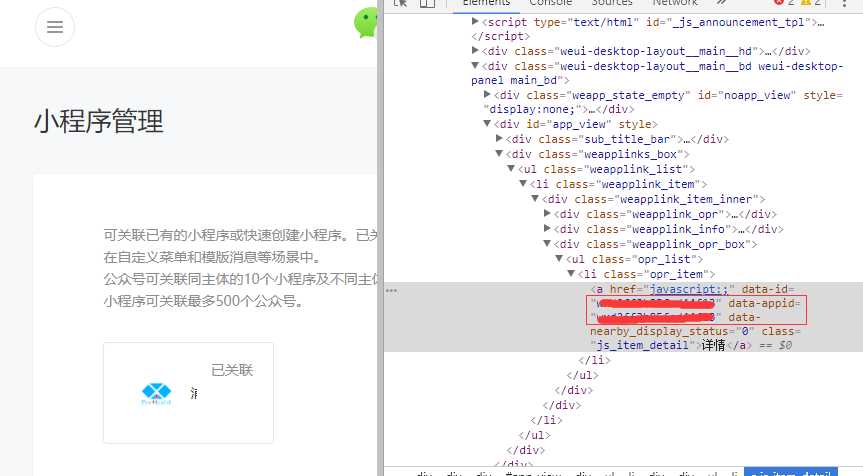Toggle the DevTools device toolbar icon
The image size is (863, 476).
pyautogui.click(x=427, y=3)
